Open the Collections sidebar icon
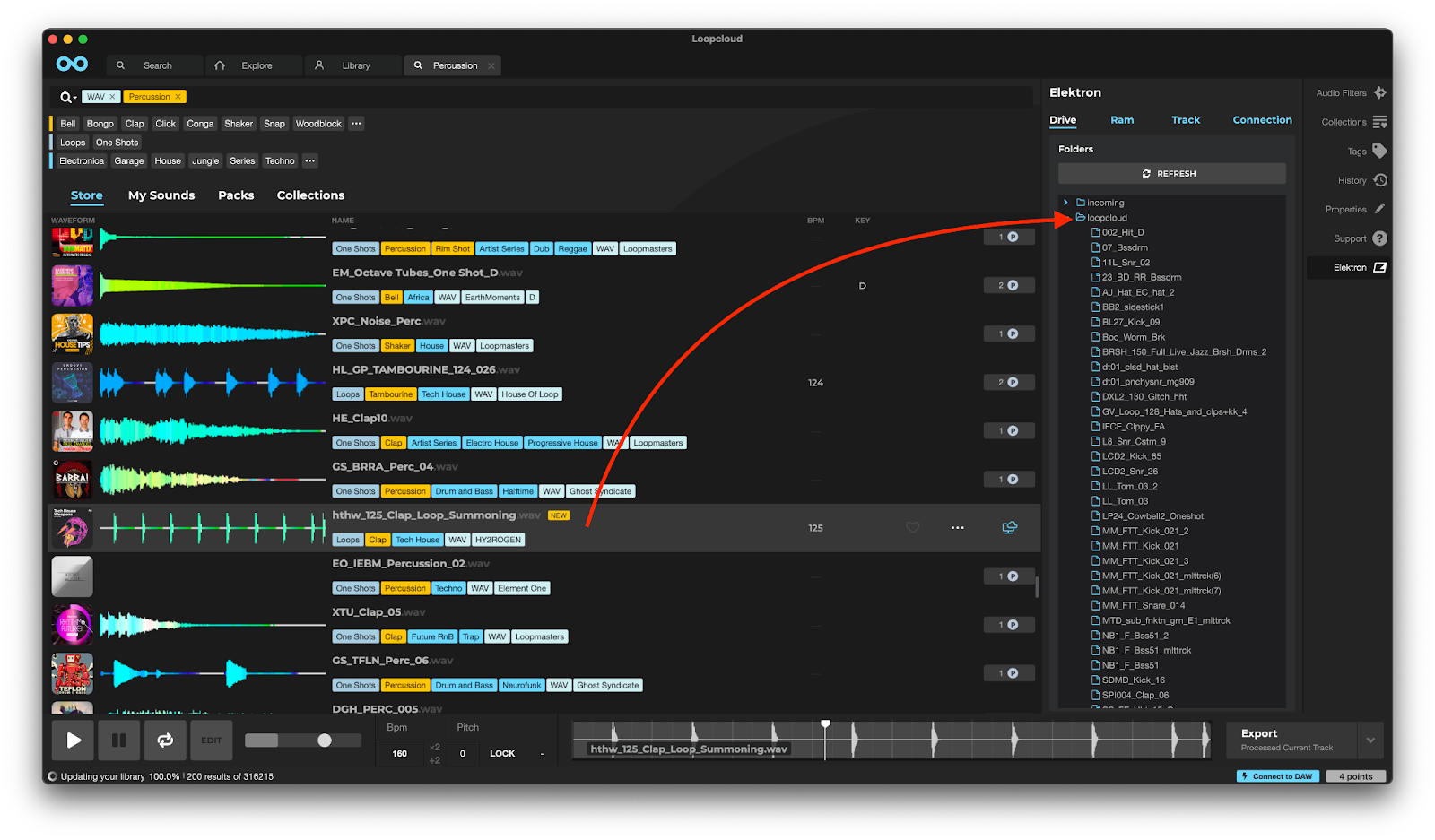 pyautogui.click(x=1380, y=122)
